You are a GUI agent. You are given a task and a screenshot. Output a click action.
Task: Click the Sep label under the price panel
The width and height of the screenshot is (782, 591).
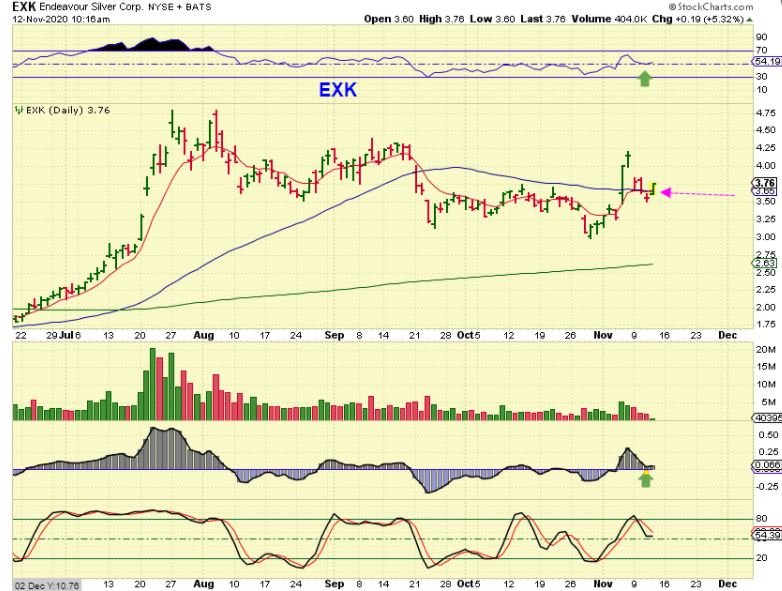tap(334, 336)
